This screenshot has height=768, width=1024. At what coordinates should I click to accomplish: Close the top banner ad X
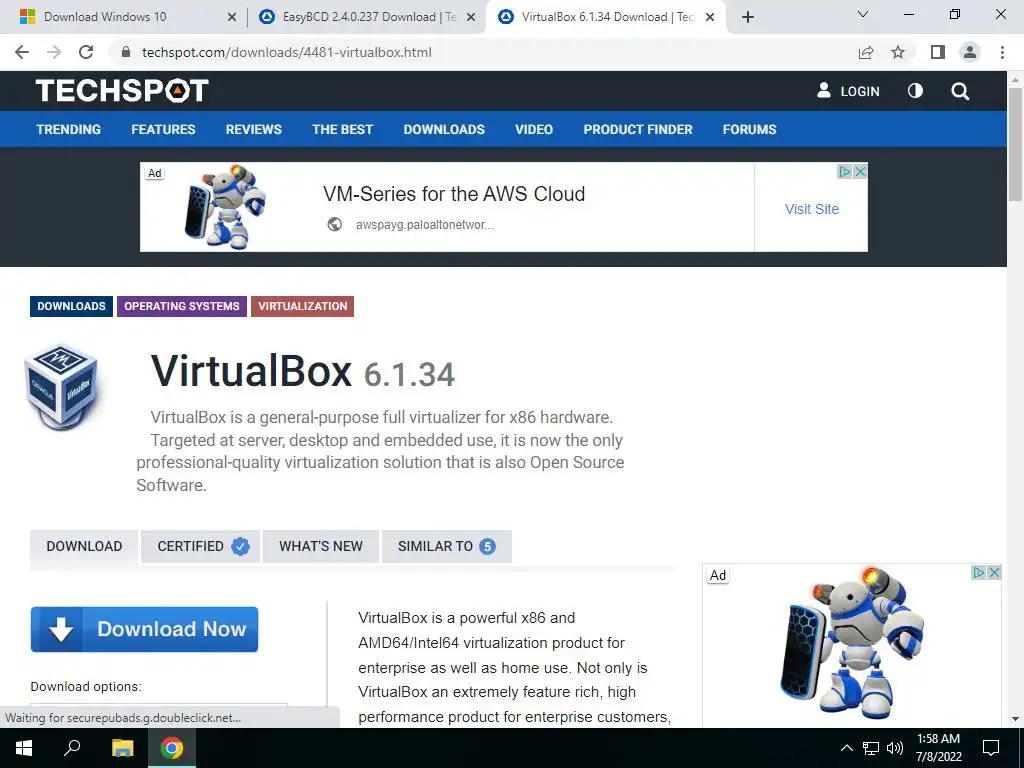coord(861,171)
